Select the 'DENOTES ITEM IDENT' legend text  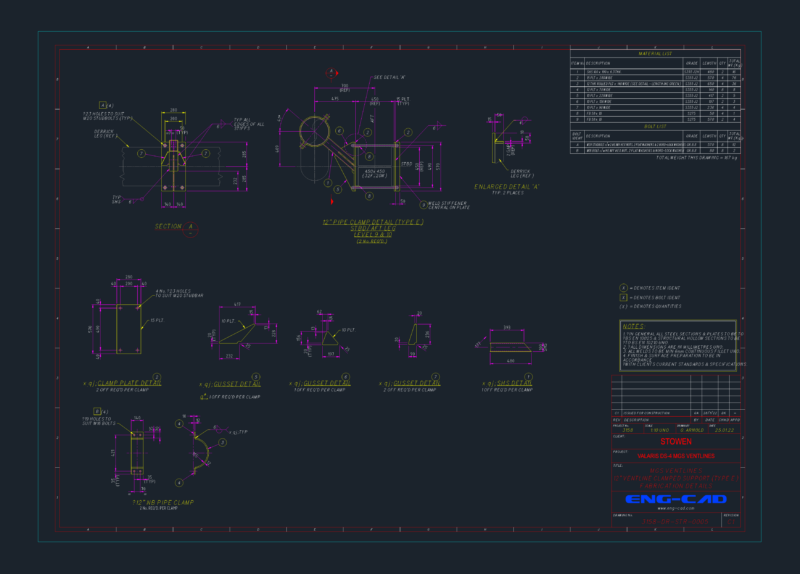(657, 288)
